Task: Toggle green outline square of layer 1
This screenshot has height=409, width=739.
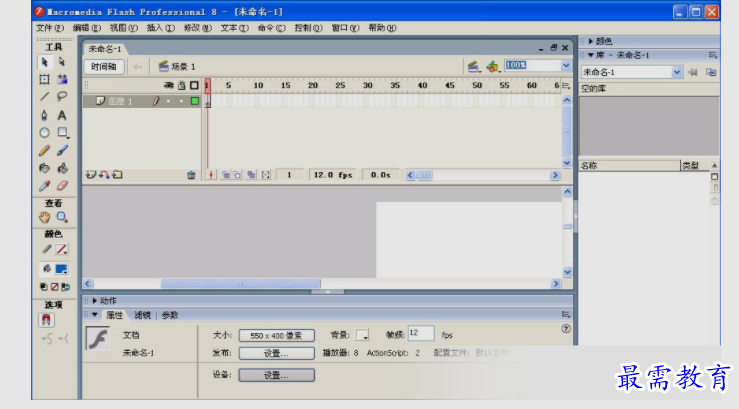Action: (195, 101)
